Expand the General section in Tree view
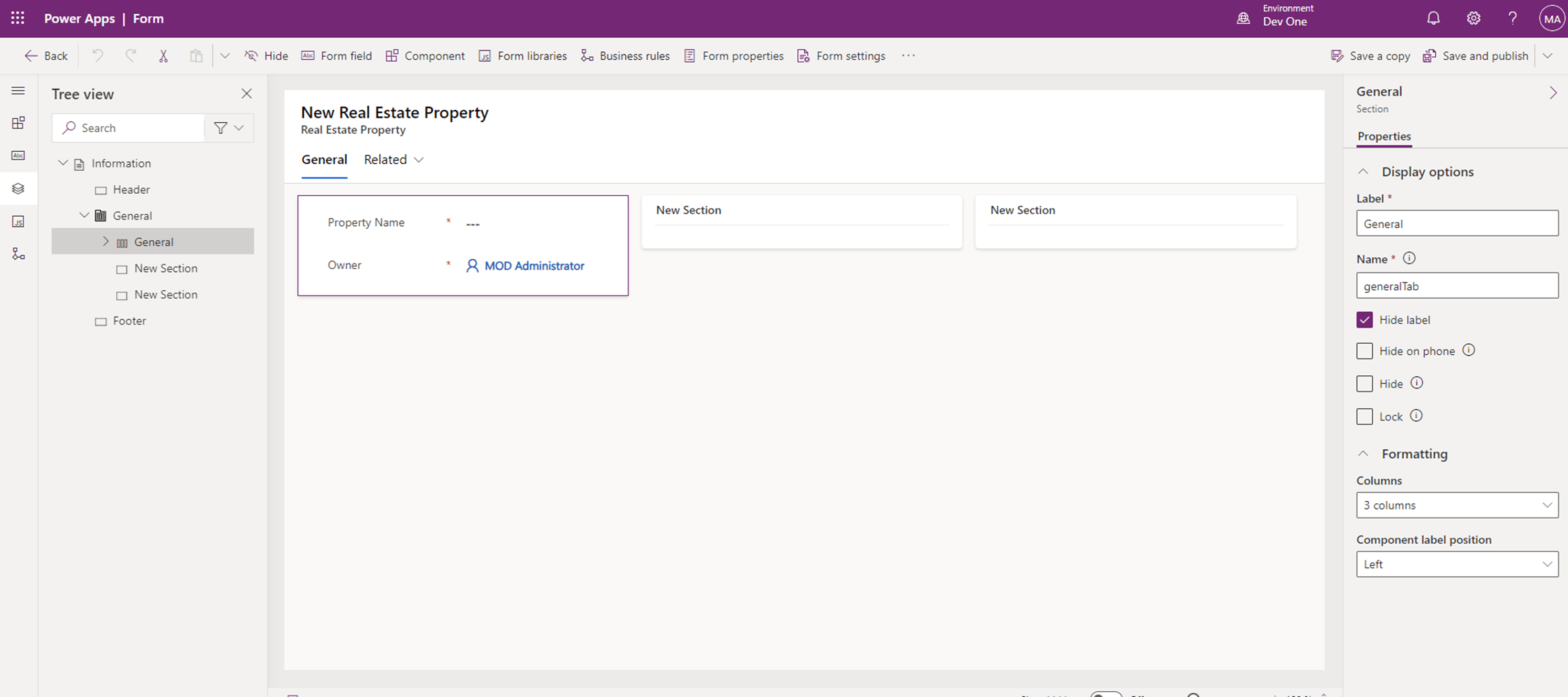Image resolution: width=1568 pixels, height=697 pixels. tap(105, 241)
